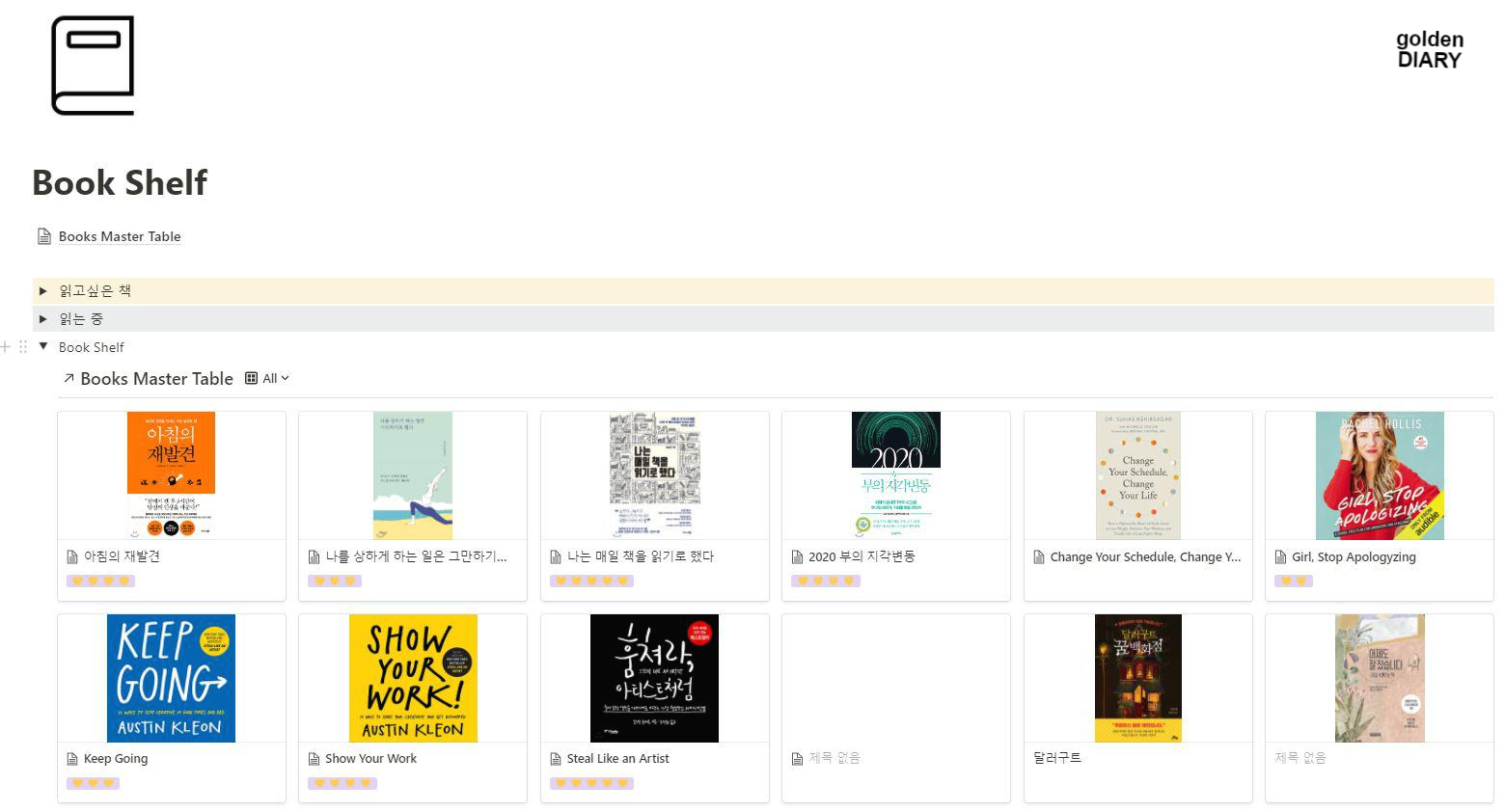
Task: Open the Steal Like an Artist cover
Action: pyautogui.click(x=654, y=678)
